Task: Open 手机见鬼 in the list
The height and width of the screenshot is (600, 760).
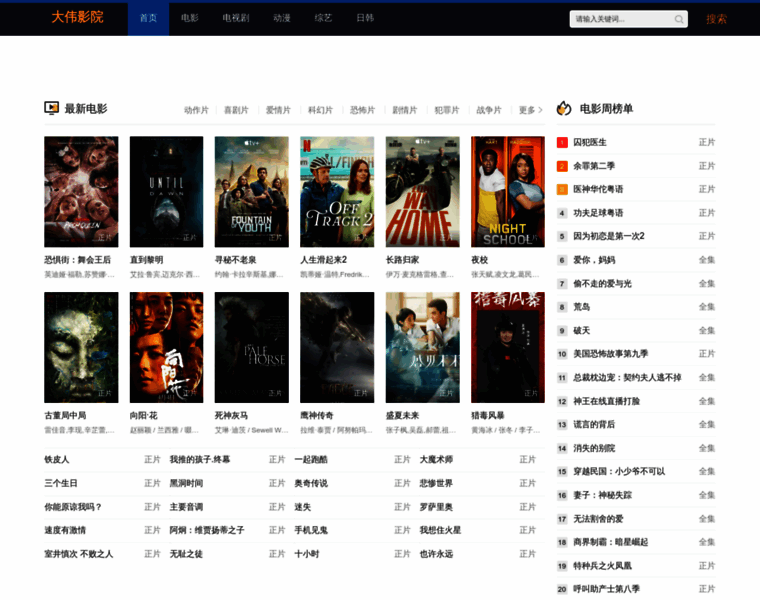Action: pos(311,530)
